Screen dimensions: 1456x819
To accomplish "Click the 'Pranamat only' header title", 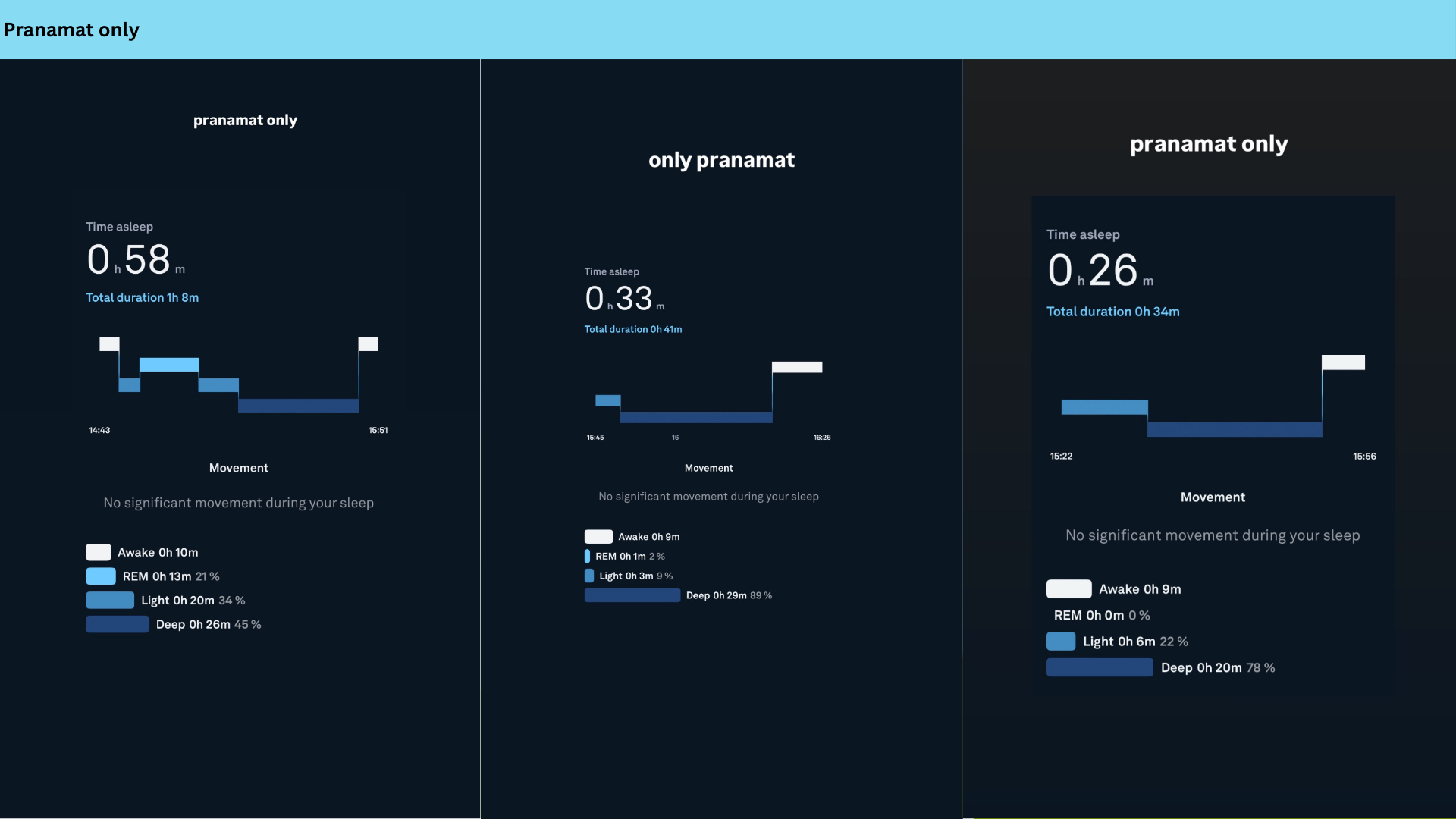I will [71, 30].
